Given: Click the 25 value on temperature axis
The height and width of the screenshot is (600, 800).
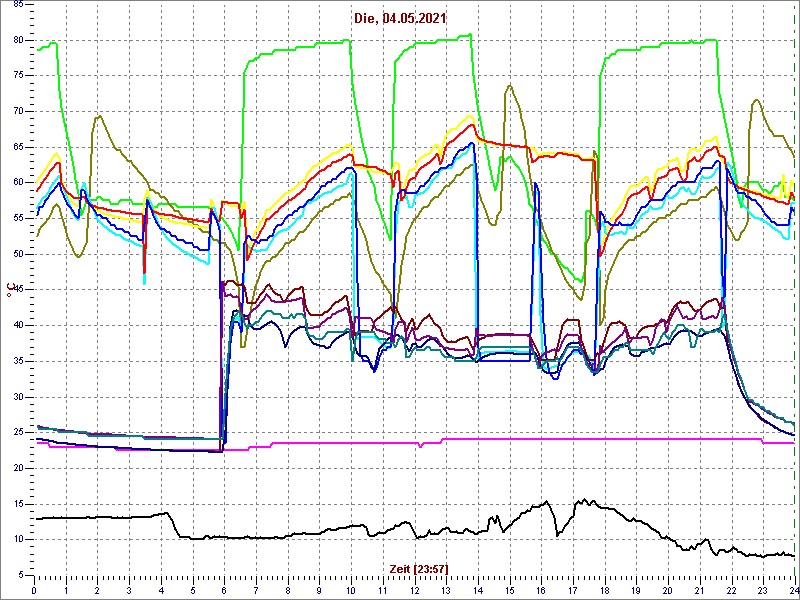Looking at the screenshot, I should [x=18, y=432].
